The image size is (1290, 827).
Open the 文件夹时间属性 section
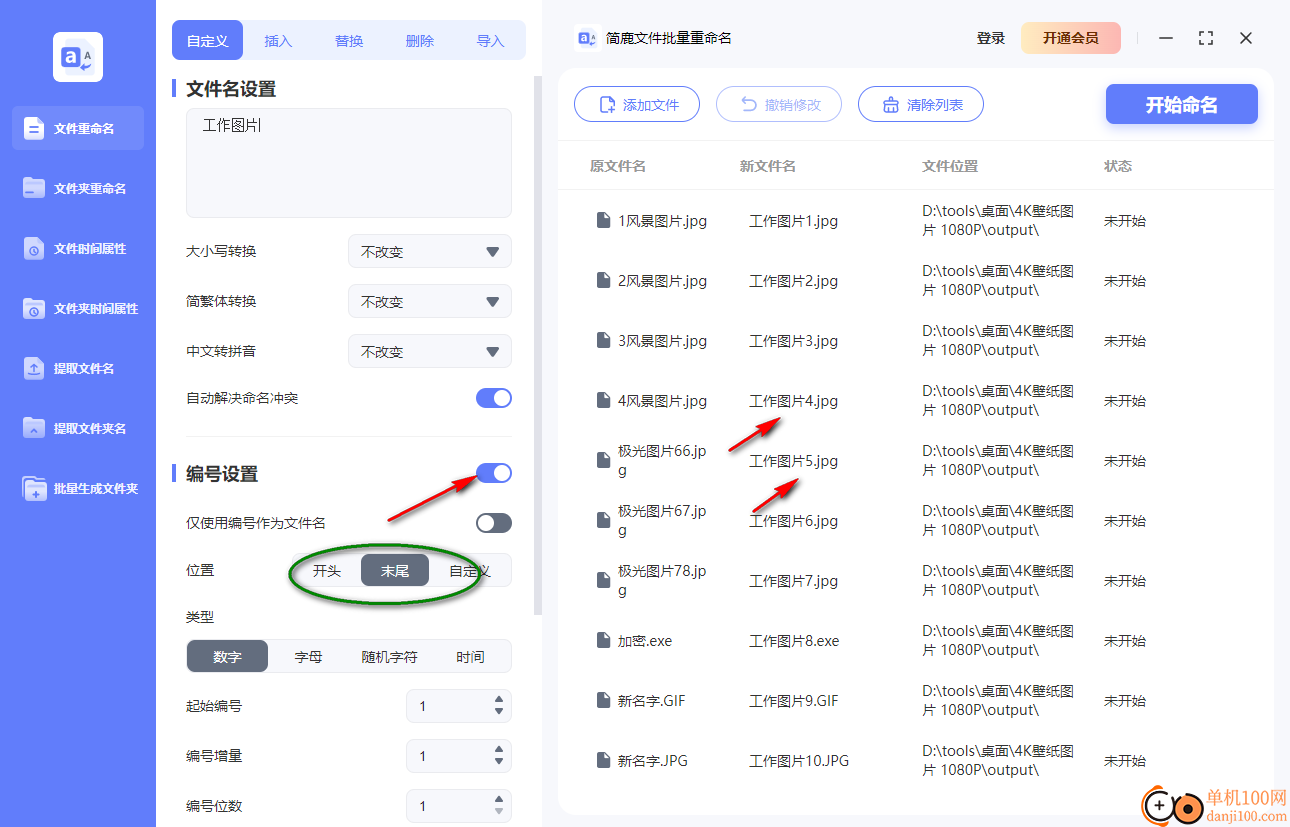(x=78, y=308)
